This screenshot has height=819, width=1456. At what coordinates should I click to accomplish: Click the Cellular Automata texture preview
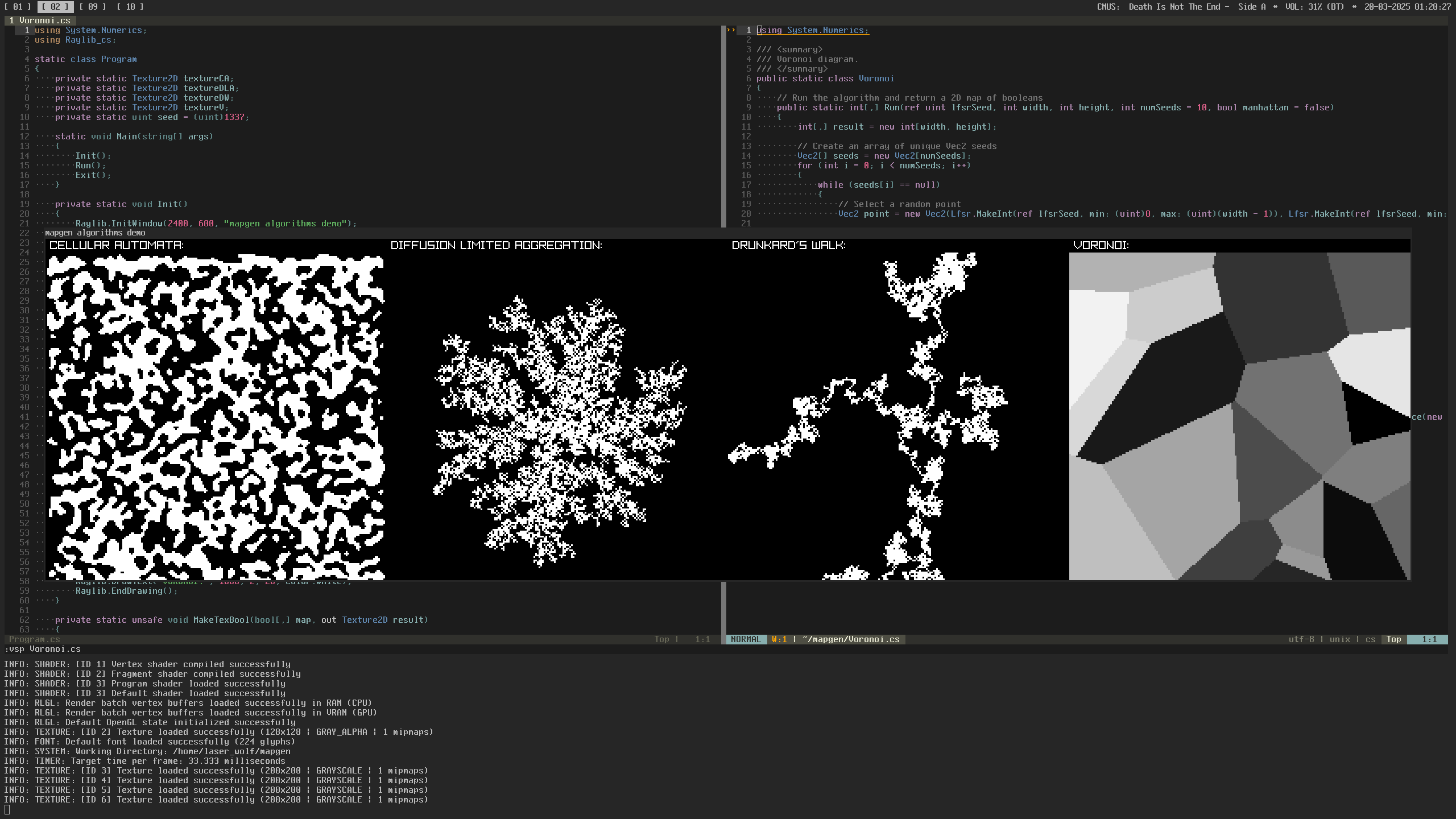[x=216, y=416]
